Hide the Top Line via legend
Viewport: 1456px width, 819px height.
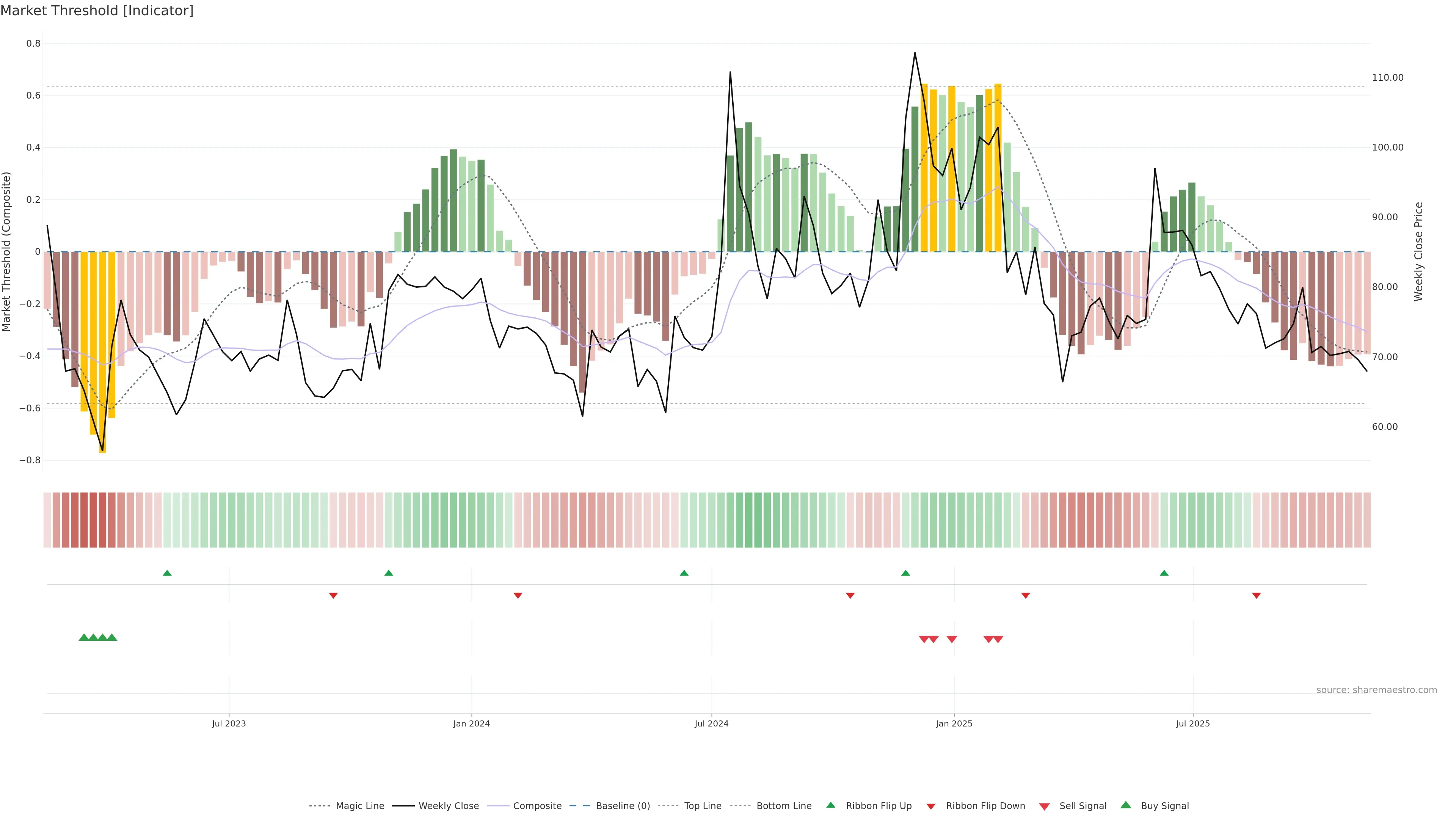click(x=703, y=806)
